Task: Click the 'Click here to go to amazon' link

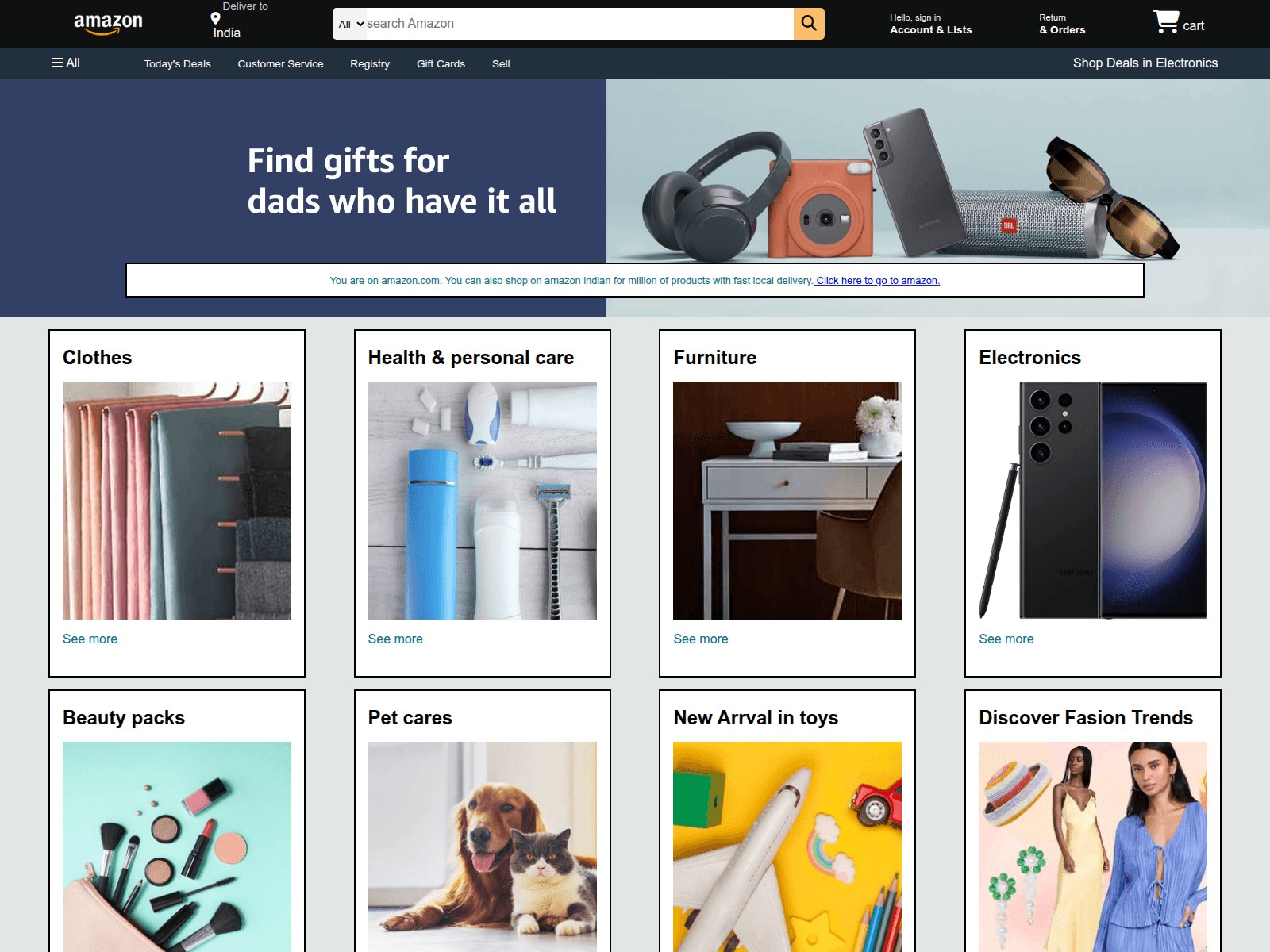Action: (x=878, y=281)
